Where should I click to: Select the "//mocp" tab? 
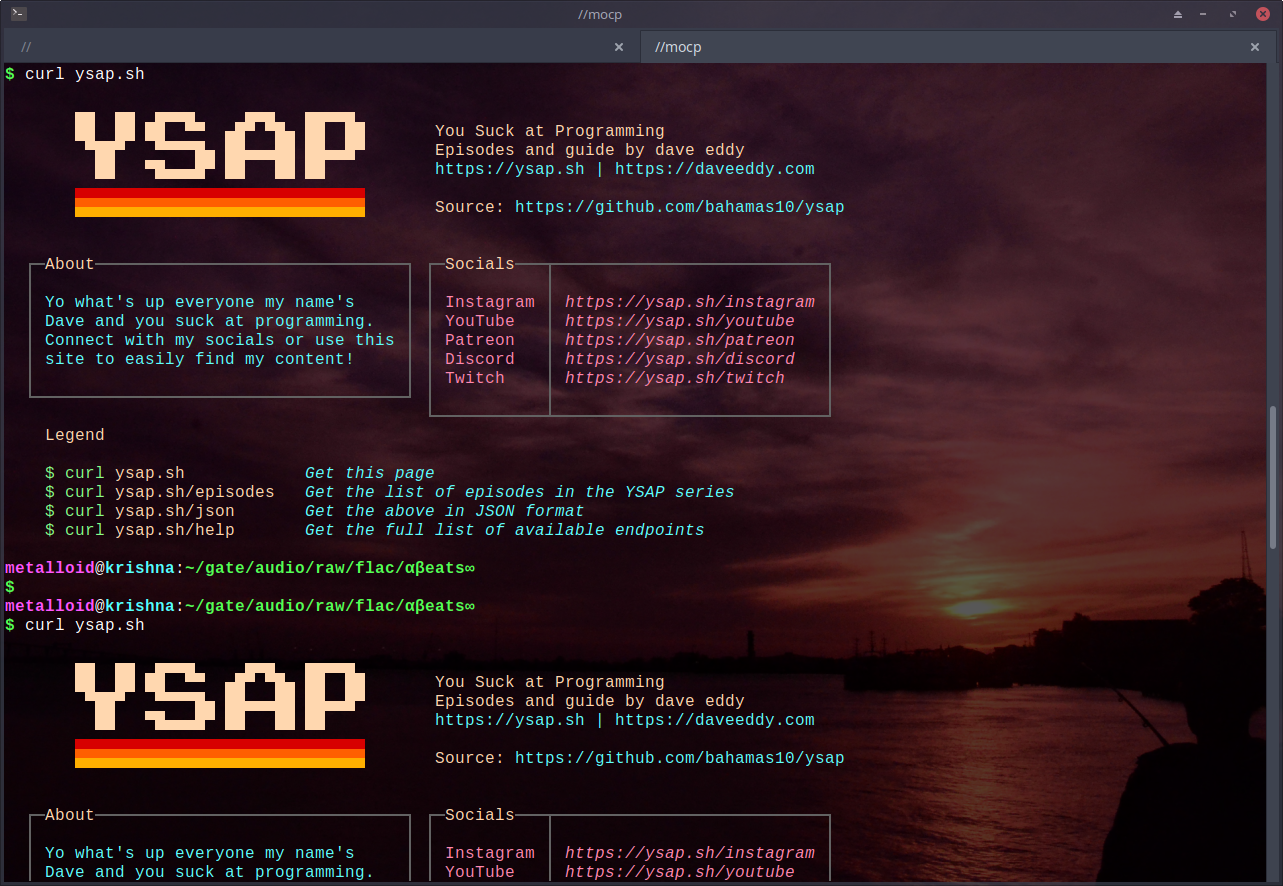point(940,47)
